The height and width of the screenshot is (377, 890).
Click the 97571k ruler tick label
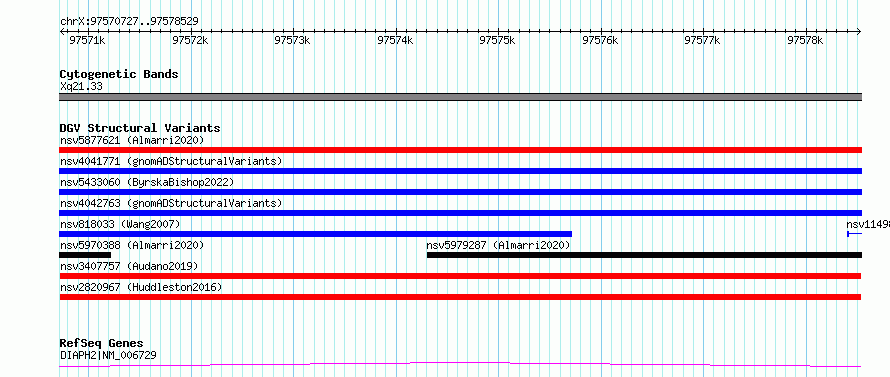pyautogui.click(x=87, y=40)
